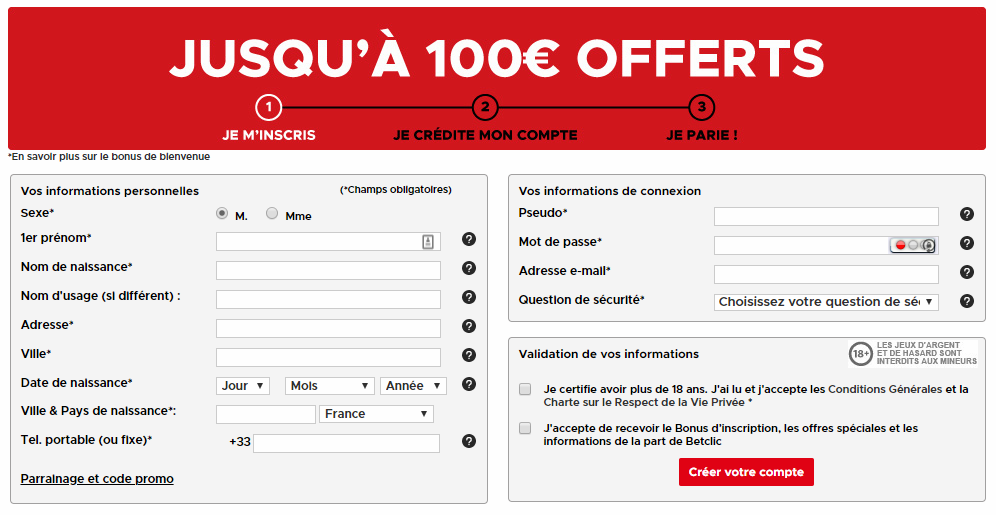Click help icon next to 1er prénom

[x=469, y=239]
